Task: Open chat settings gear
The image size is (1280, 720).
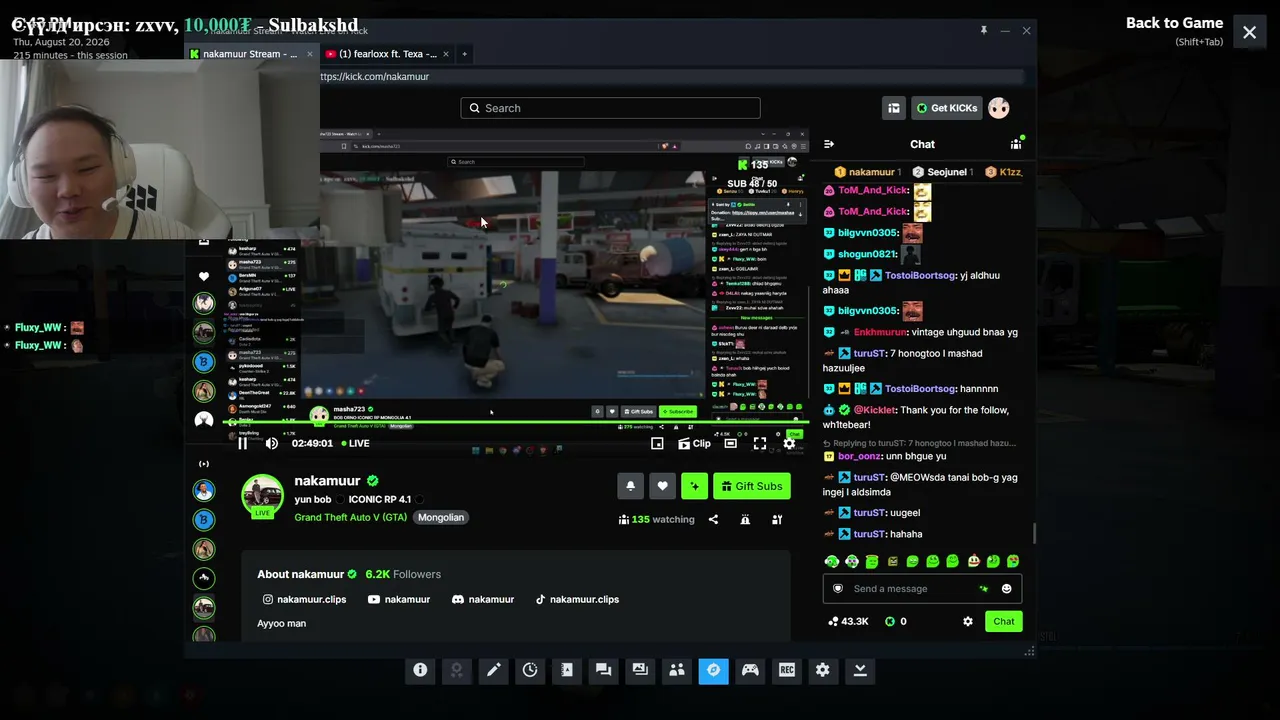Action: 968,621
